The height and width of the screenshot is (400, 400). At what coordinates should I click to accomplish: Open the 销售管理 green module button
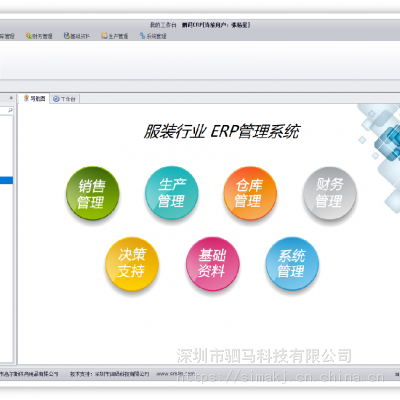93,193
